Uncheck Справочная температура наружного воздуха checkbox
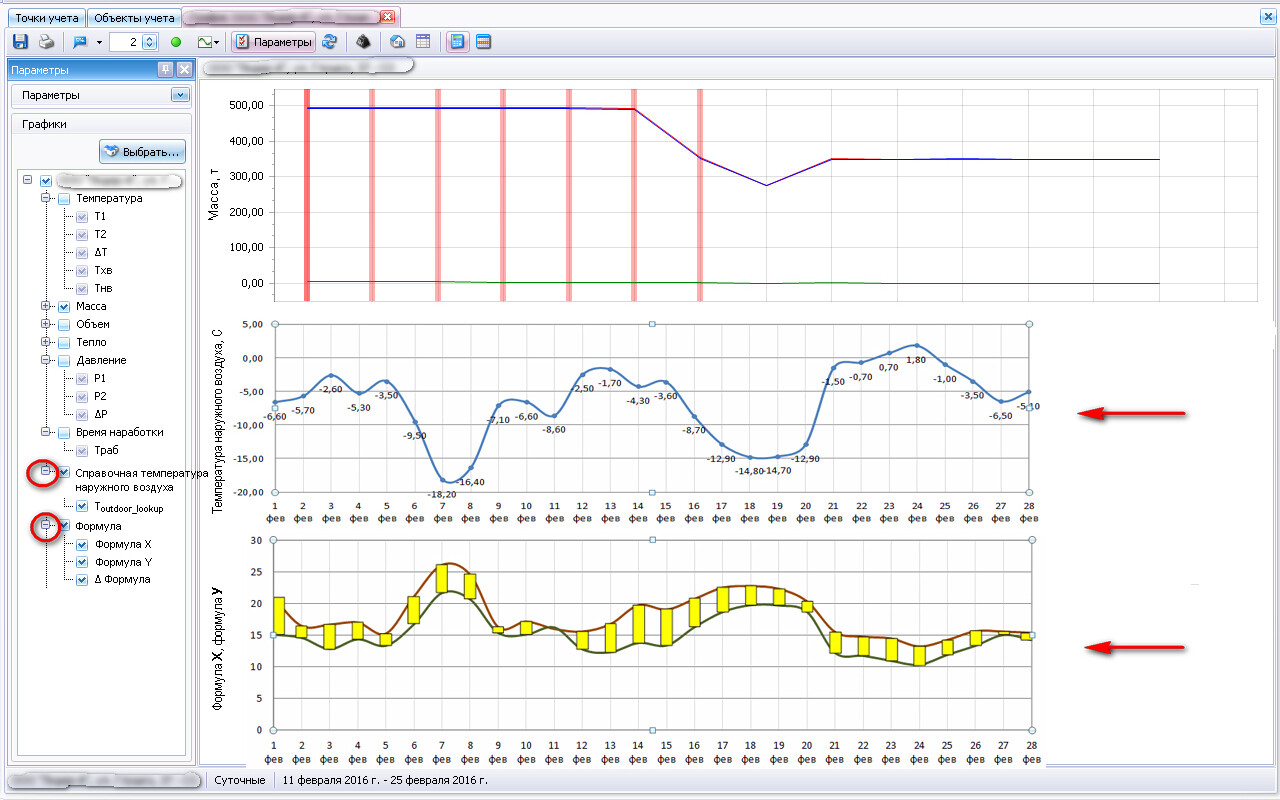Screen dimensions: 1280x800 [x=64, y=472]
